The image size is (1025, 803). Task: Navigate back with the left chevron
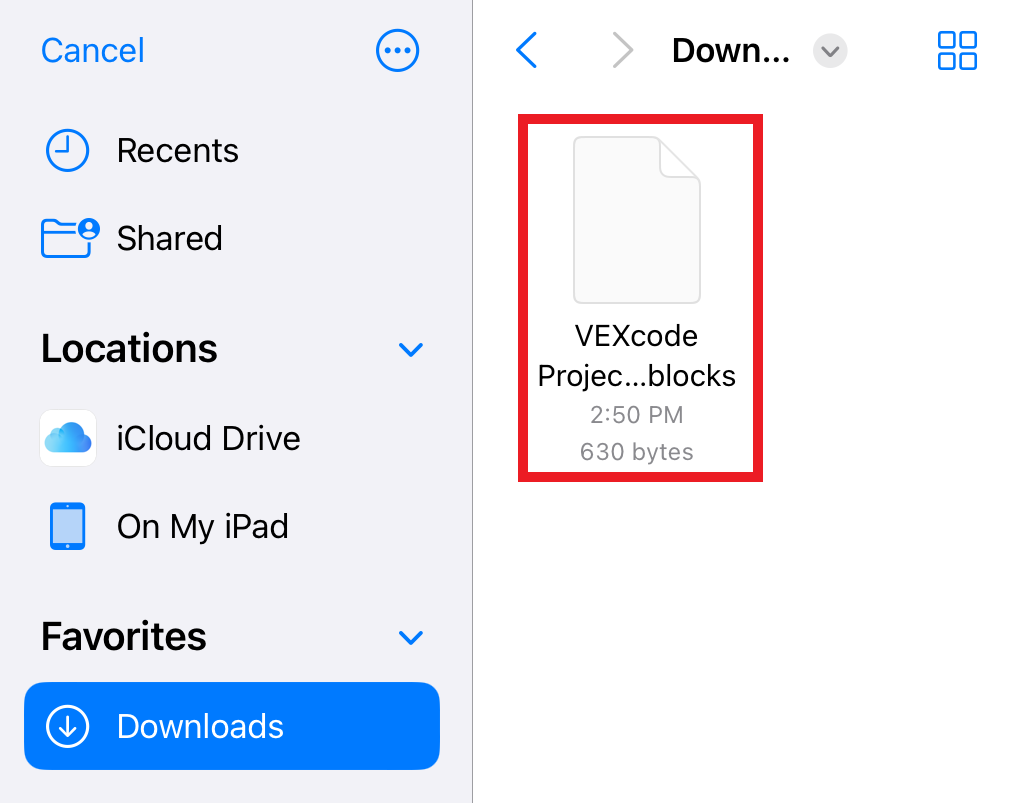tap(526, 50)
